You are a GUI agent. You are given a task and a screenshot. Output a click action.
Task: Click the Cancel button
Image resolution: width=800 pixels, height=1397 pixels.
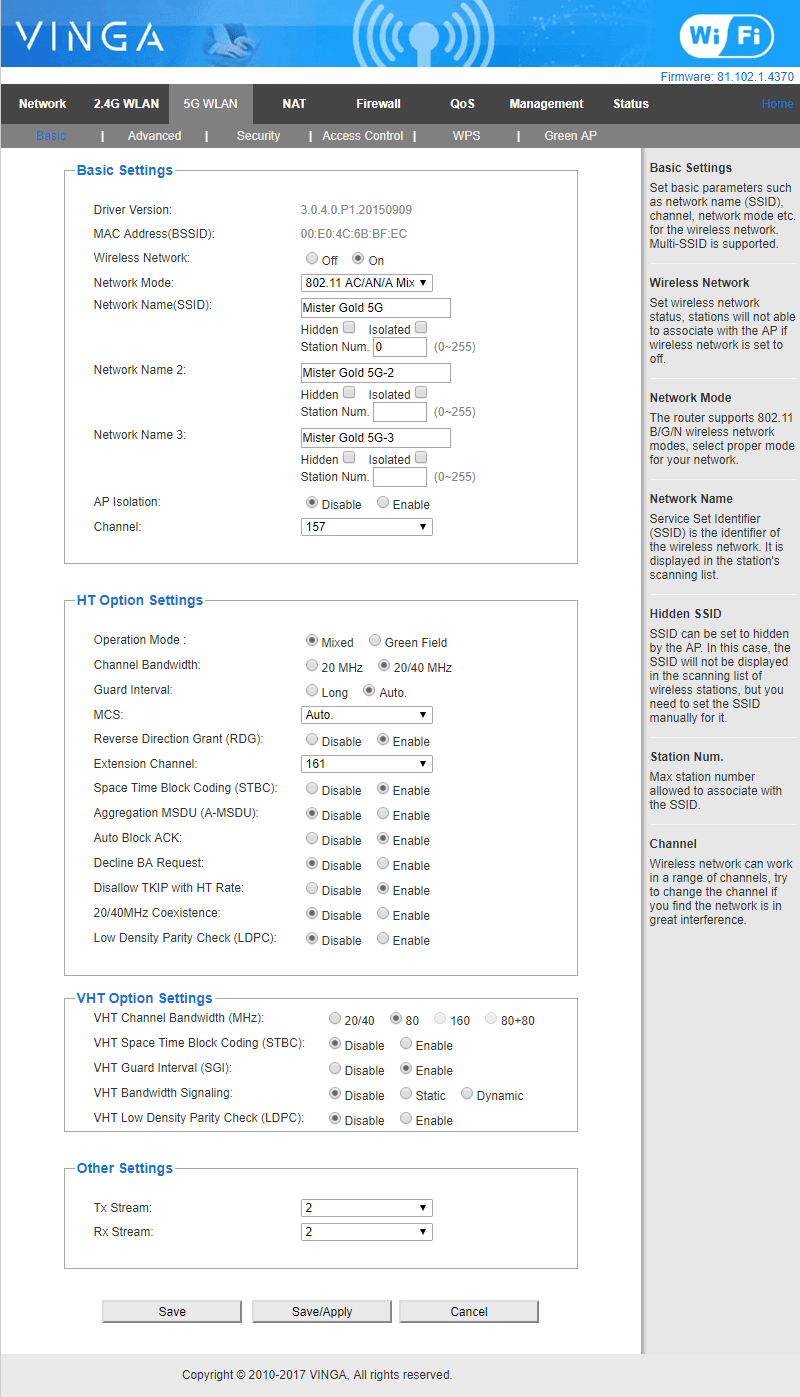[x=468, y=1311]
